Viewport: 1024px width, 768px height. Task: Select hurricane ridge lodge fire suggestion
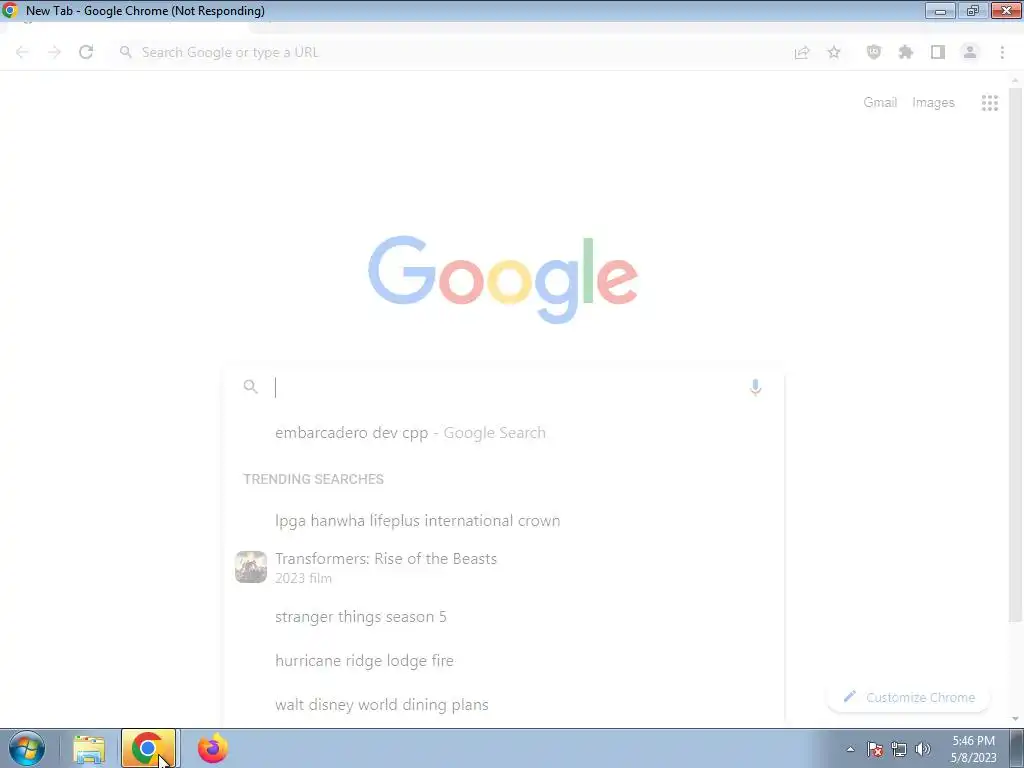coord(503,661)
